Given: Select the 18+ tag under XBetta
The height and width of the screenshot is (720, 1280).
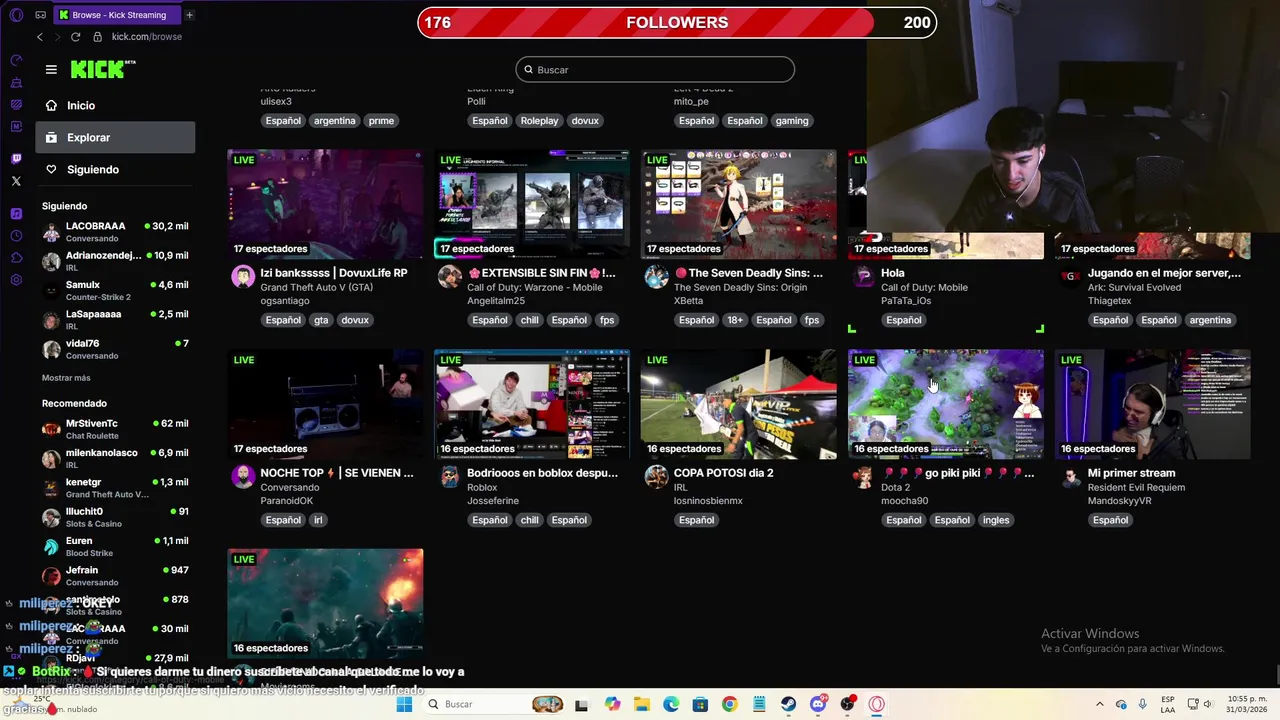Looking at the screenshot, I should coord(735,320).
